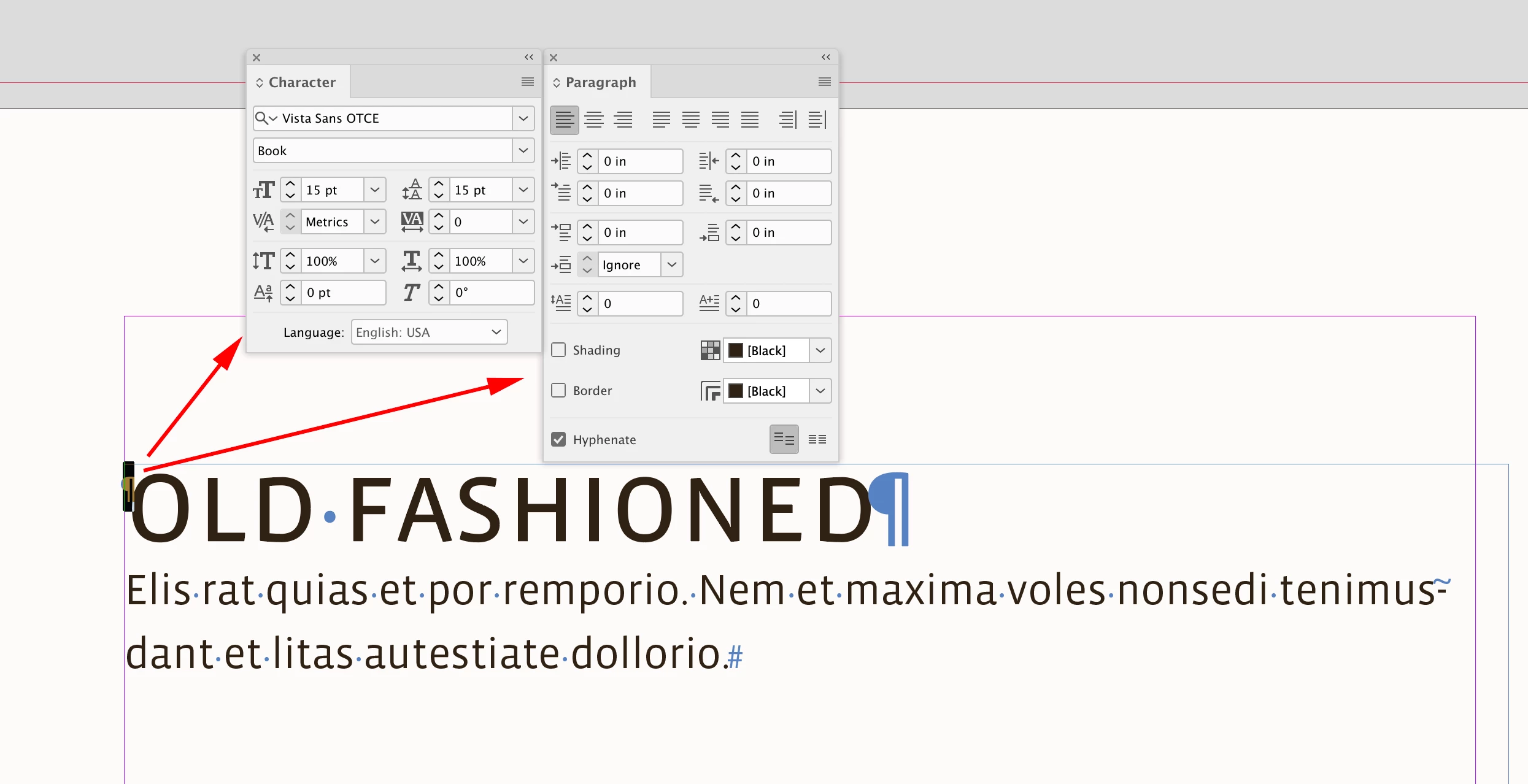Click the justify all lines icon
The image size is (1528, 784).
(x=750, y=120)
